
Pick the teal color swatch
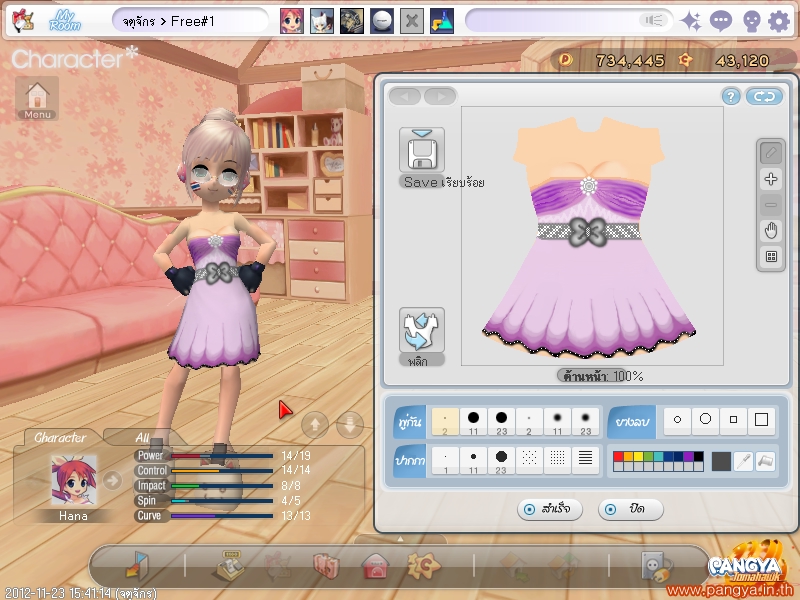(658, 456)
